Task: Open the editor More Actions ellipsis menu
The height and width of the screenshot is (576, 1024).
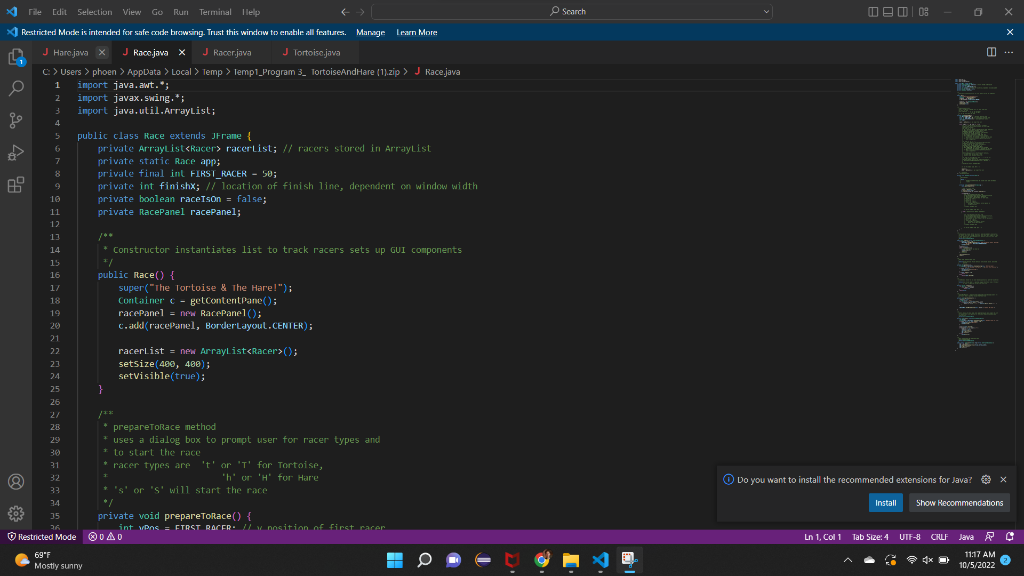Action: 1008,52
